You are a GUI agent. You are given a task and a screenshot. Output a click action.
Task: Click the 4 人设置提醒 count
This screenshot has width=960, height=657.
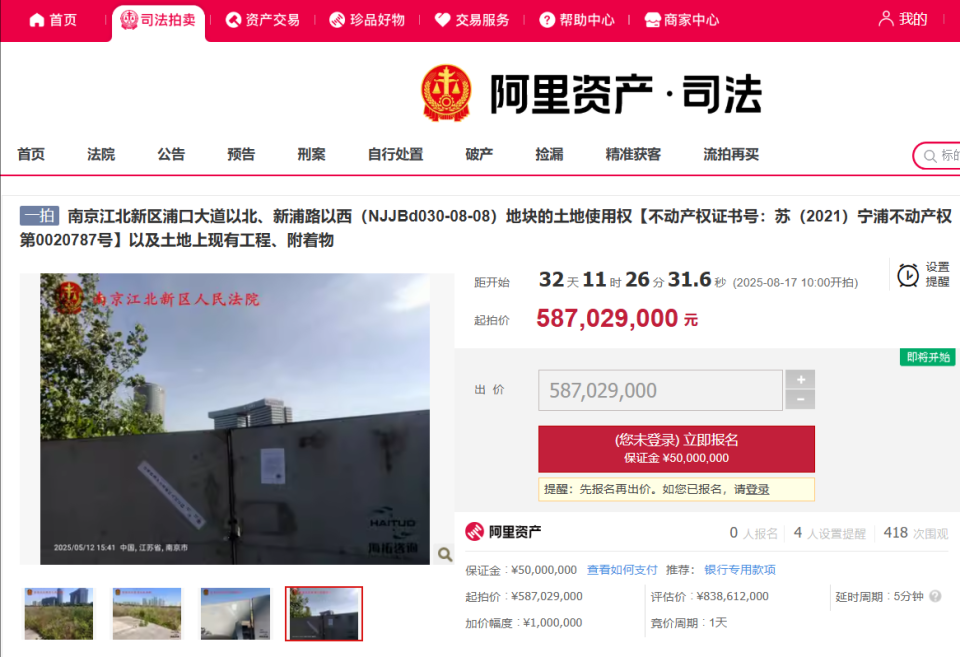[x=830, y=533]
